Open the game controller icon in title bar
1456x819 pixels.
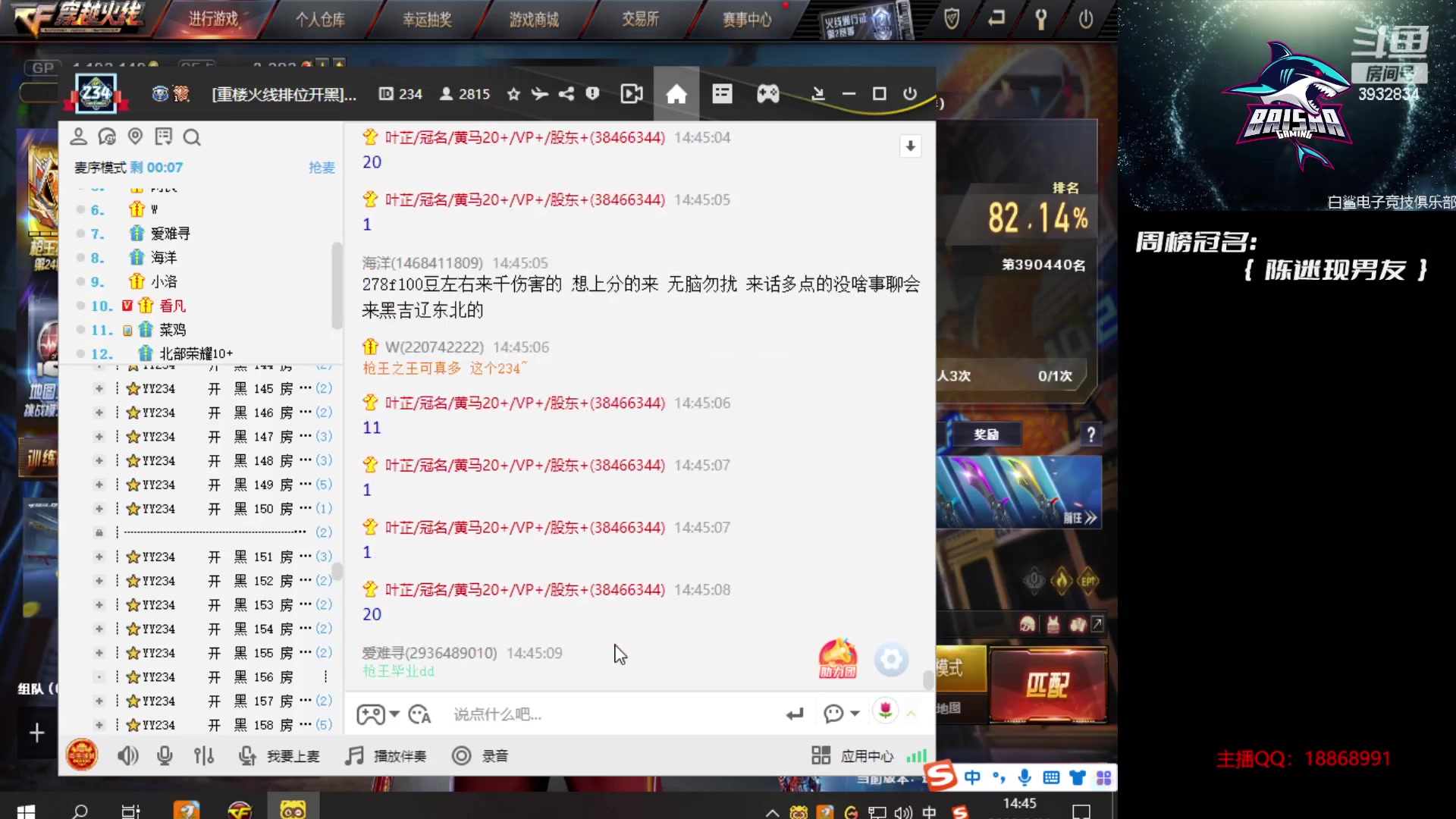pyautogui.click(x=768, y=94)
